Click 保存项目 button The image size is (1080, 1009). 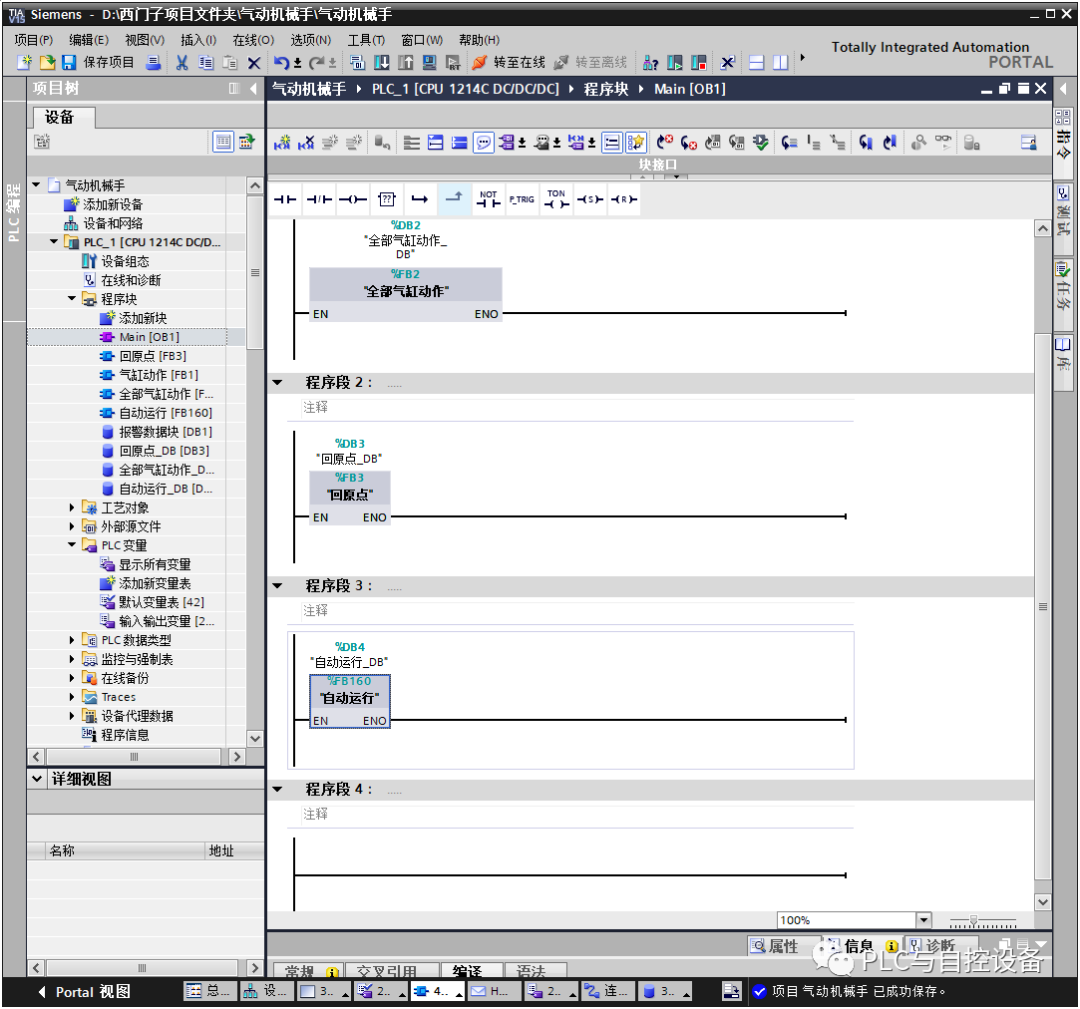click(98, 63)
